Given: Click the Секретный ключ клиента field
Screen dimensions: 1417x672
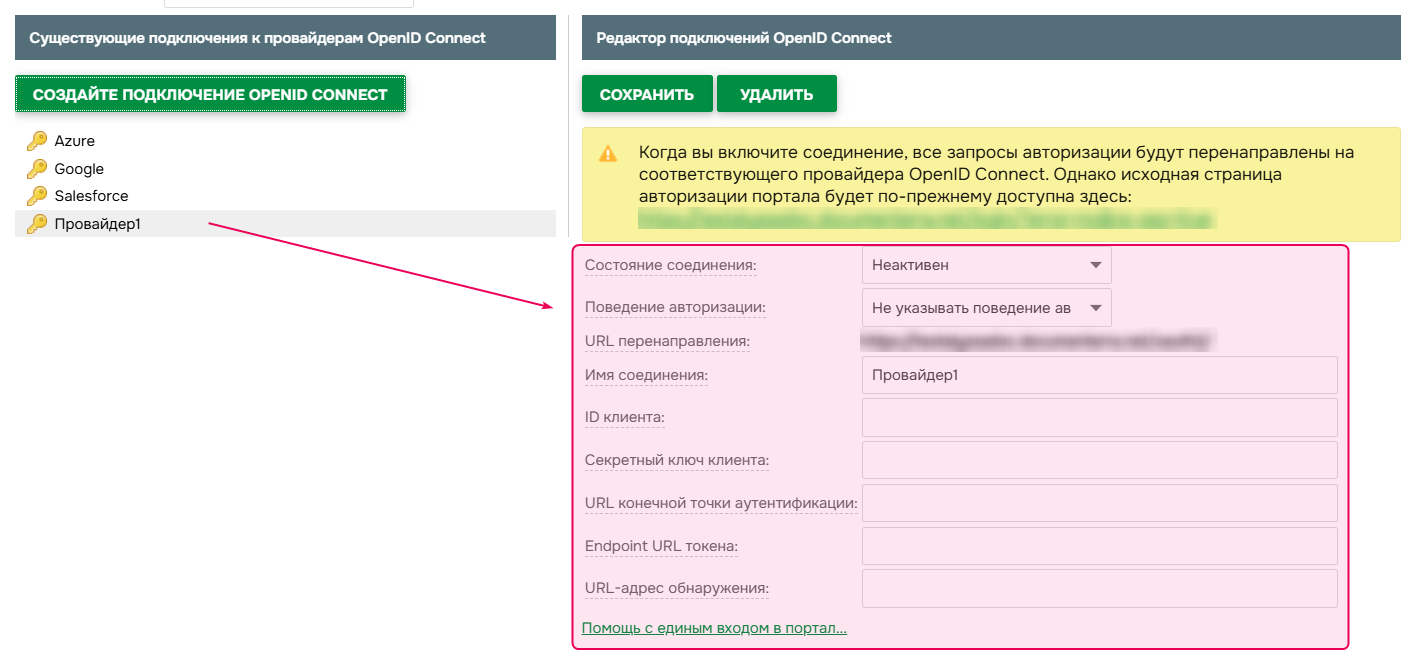Looking at the screenshot, I should point(1099,460).
